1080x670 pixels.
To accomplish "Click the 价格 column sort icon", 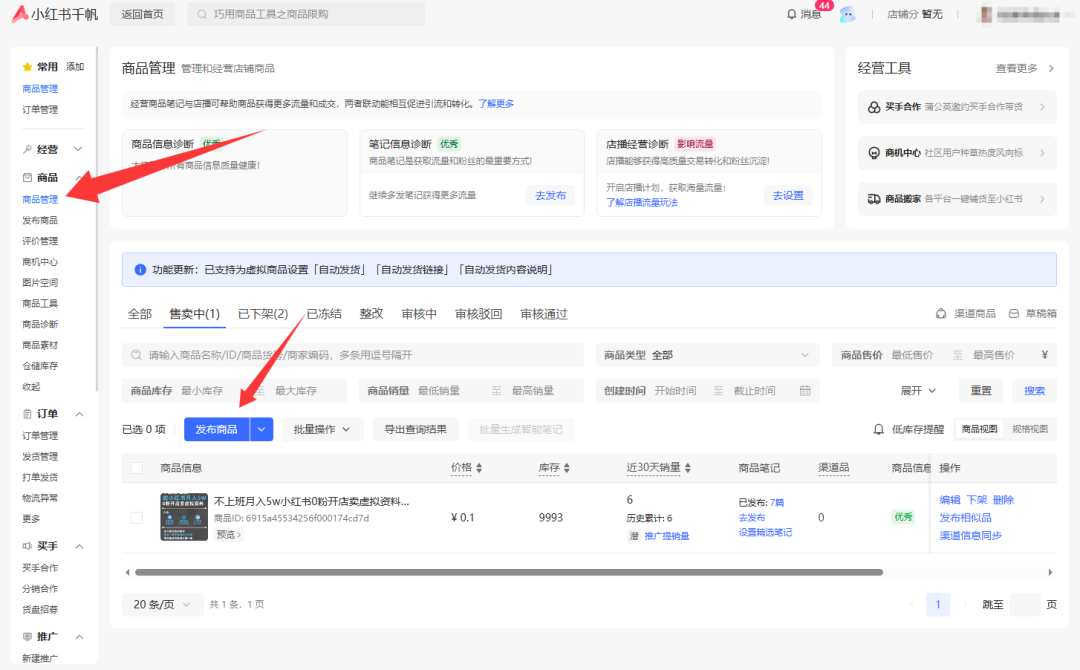I will pos(479,468).
